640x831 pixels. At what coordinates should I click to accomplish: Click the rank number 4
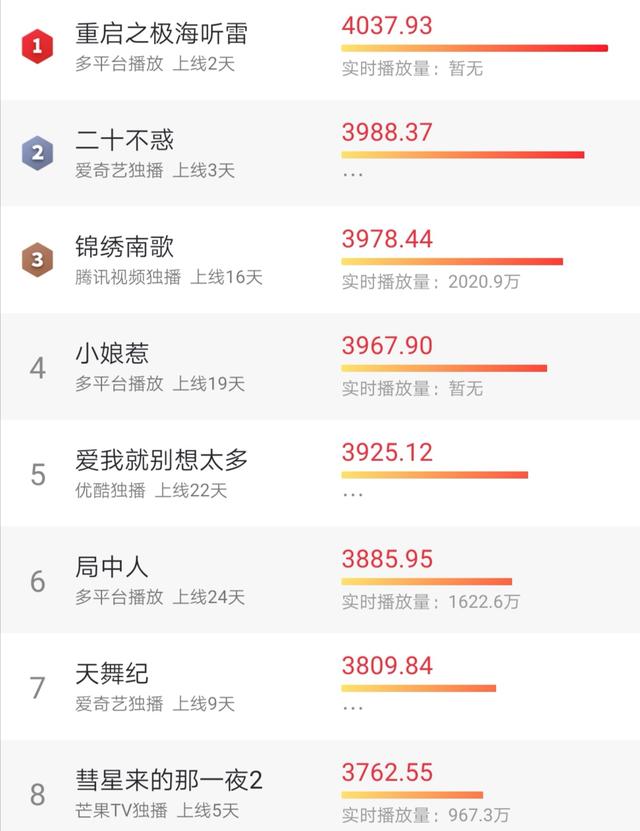click(38, 368)
